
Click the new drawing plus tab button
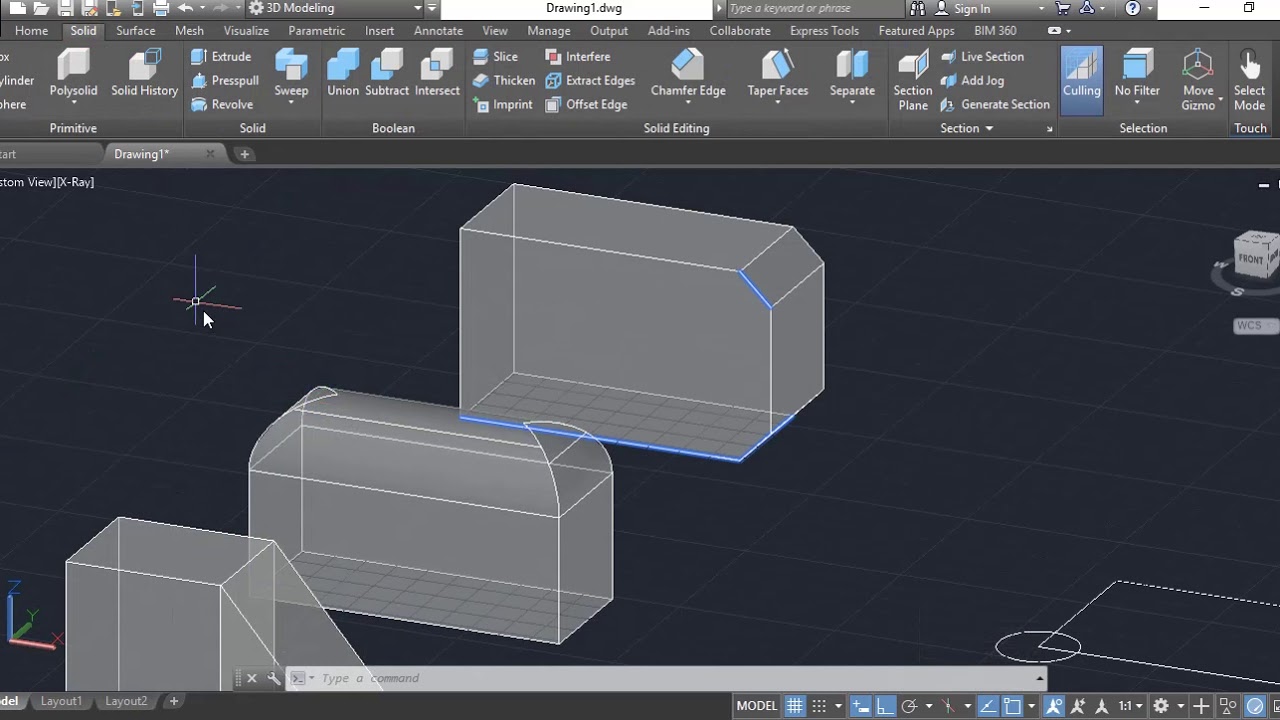click(244, 154)
